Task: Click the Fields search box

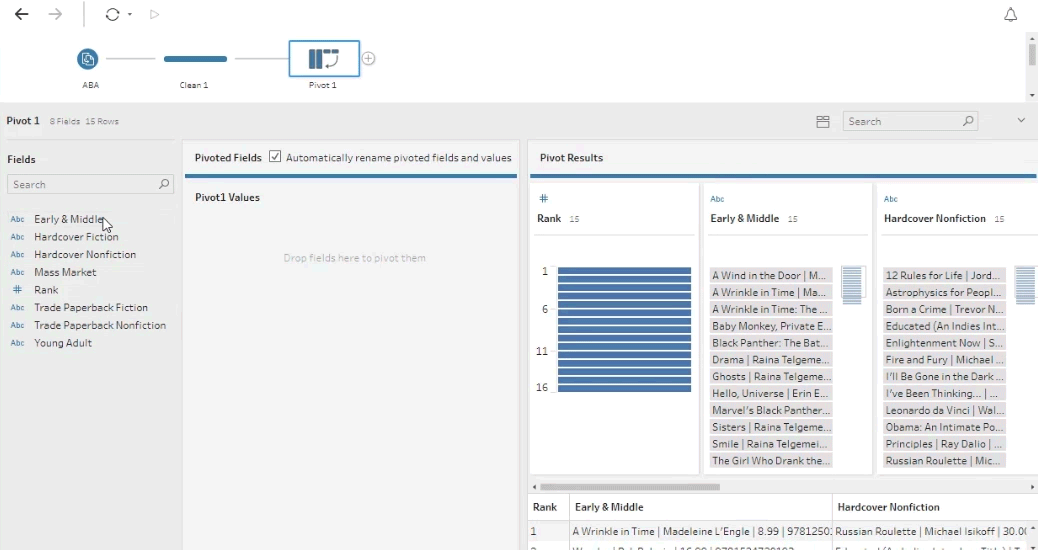Action: click(x=84, y=185)
